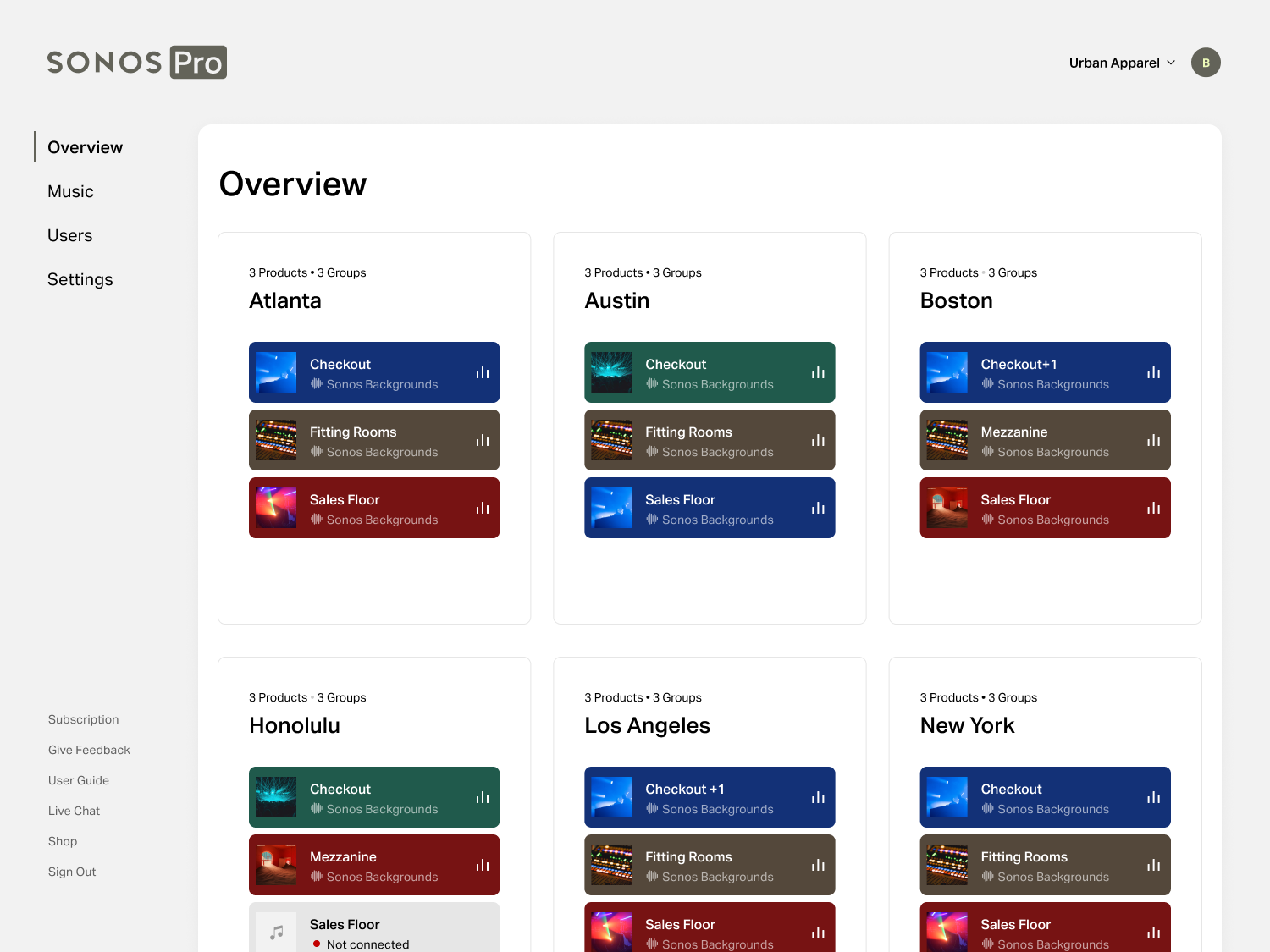Open Settings from the sidebar
Viewport: 1270px width, 952px height.
[80, 279]
